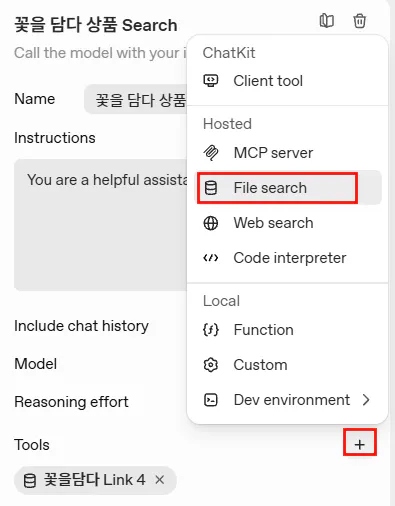
Task: Open the documentation book icon
Action: coord(326,21)
